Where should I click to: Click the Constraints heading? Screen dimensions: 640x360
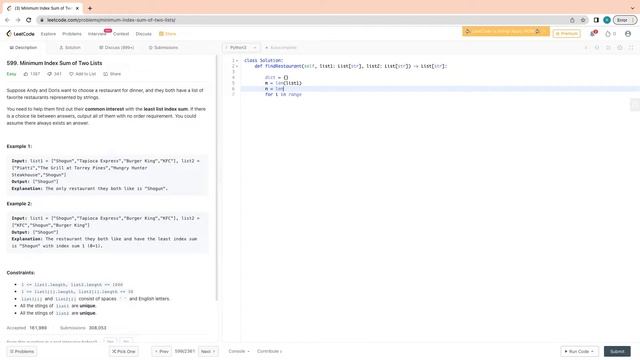click(x=21, y=273)
